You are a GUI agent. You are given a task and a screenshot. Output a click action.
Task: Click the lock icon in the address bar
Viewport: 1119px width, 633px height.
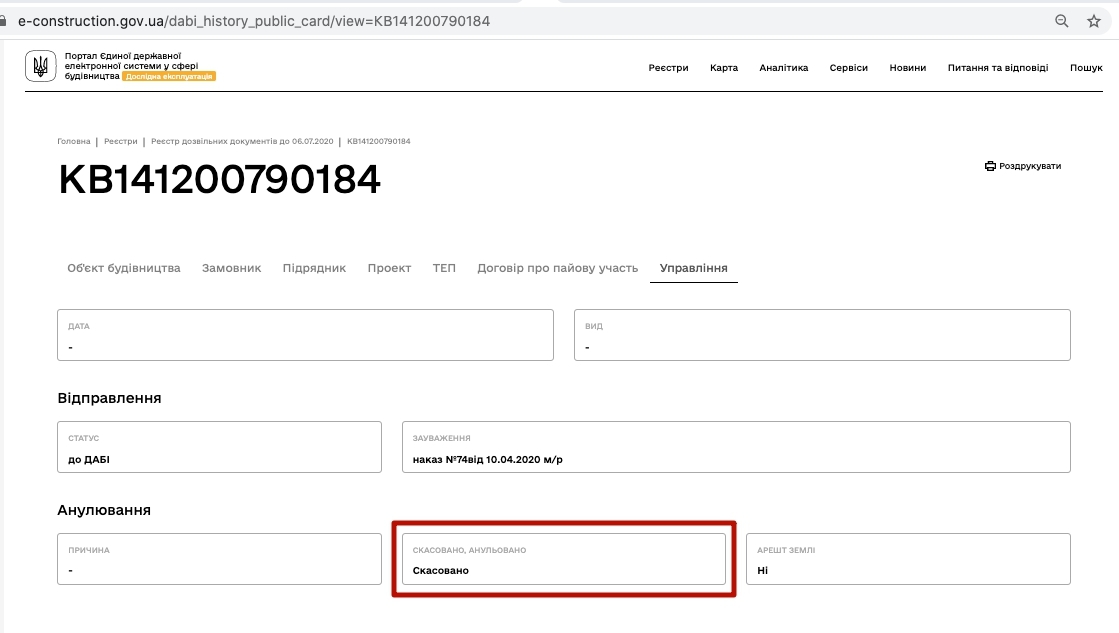pyautogui.click(x=3, y=21)
